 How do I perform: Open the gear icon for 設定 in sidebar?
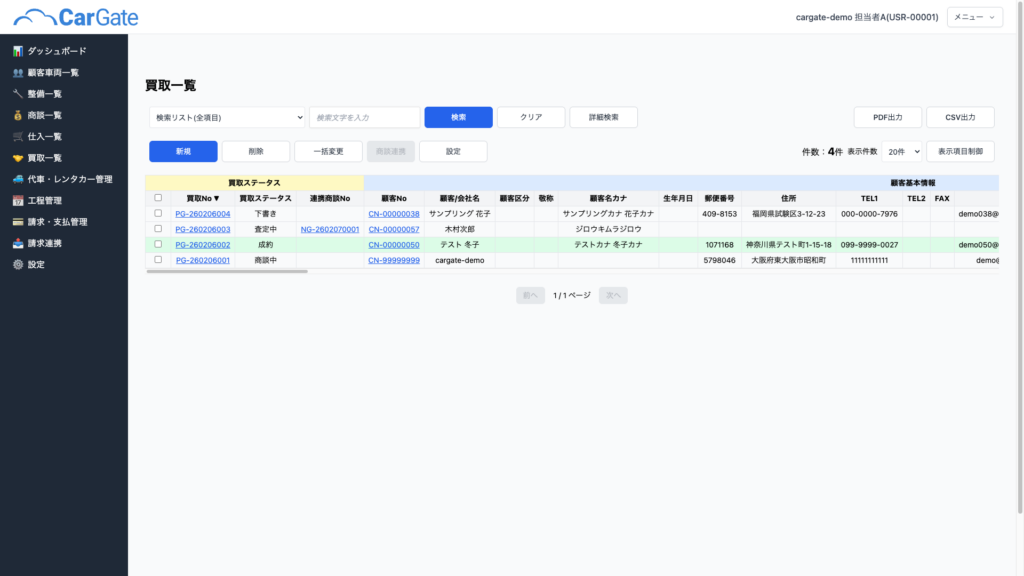[x=18, y=264]
